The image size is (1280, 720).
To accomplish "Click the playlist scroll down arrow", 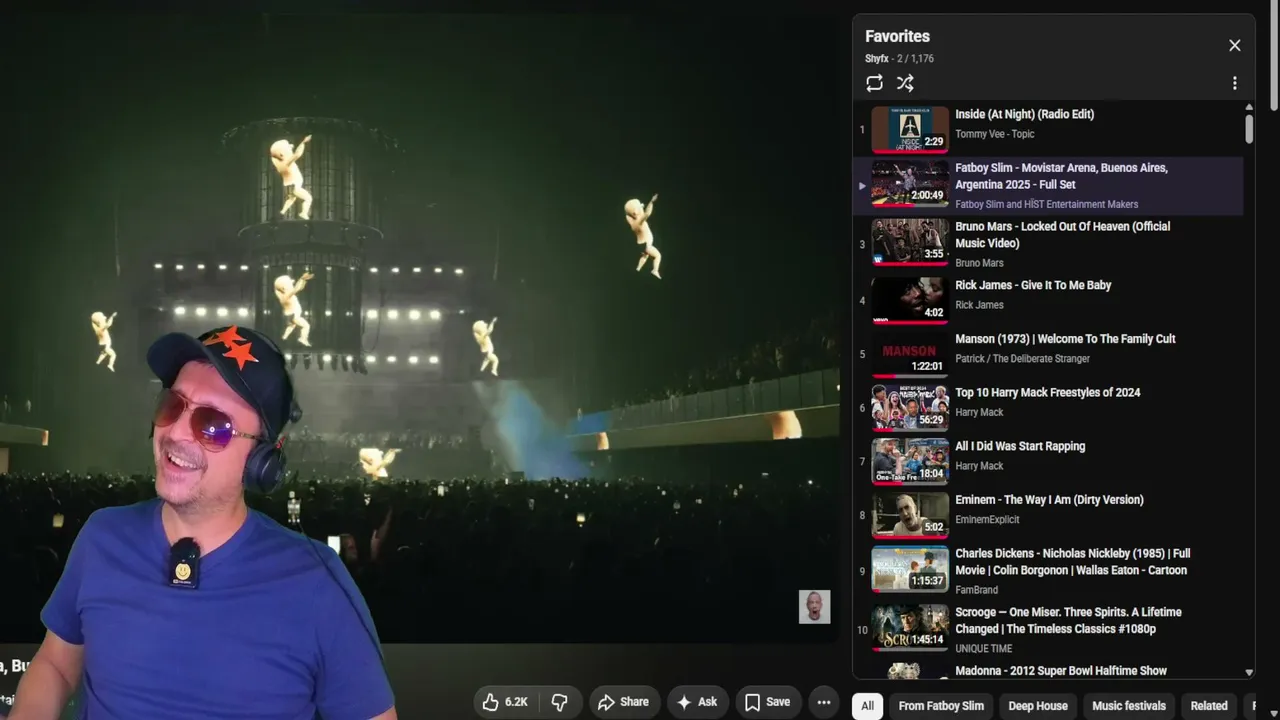I will point(1249,673).
